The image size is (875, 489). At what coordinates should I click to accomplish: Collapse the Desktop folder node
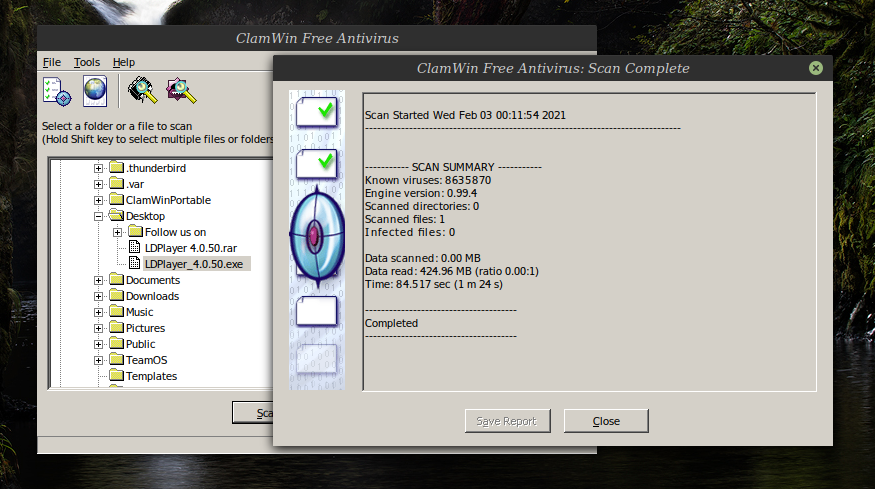tap(98, 216)
